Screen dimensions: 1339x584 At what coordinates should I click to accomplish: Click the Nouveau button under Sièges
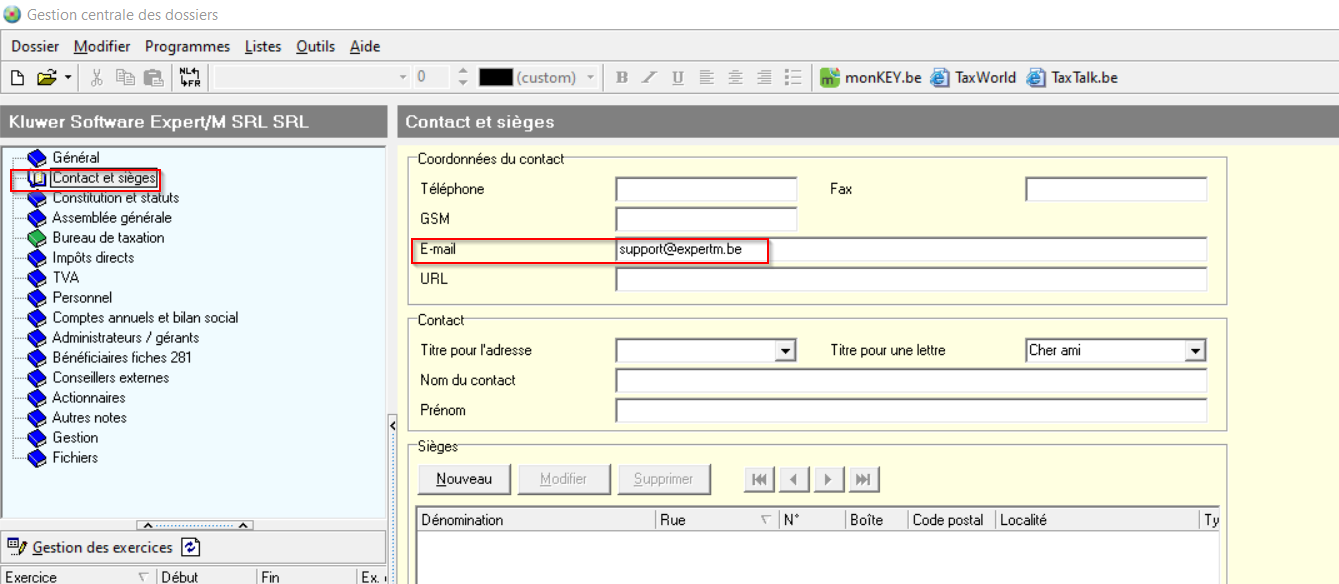pos(464,480)
